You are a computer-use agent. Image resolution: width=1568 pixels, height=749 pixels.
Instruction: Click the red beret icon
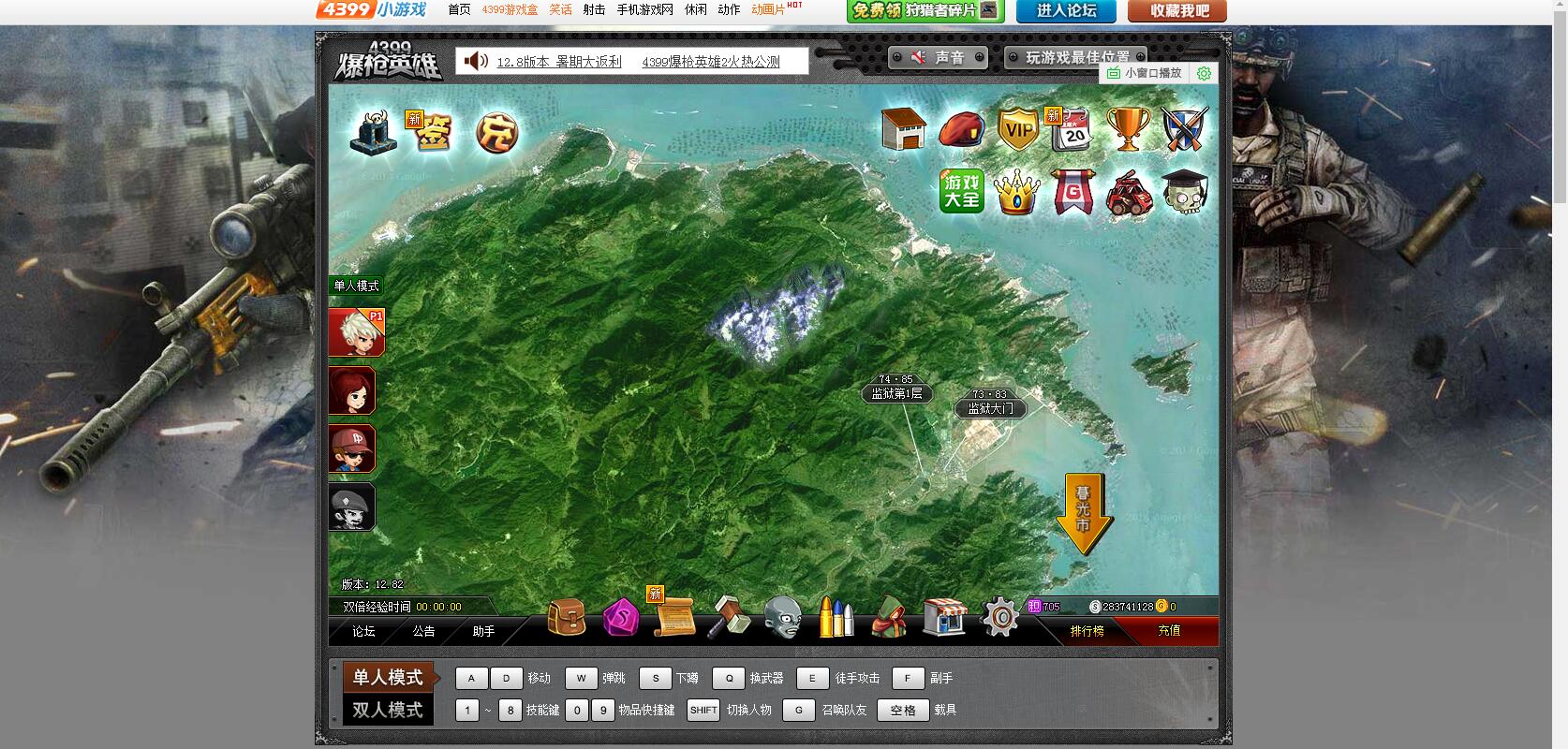pos(961,129)
